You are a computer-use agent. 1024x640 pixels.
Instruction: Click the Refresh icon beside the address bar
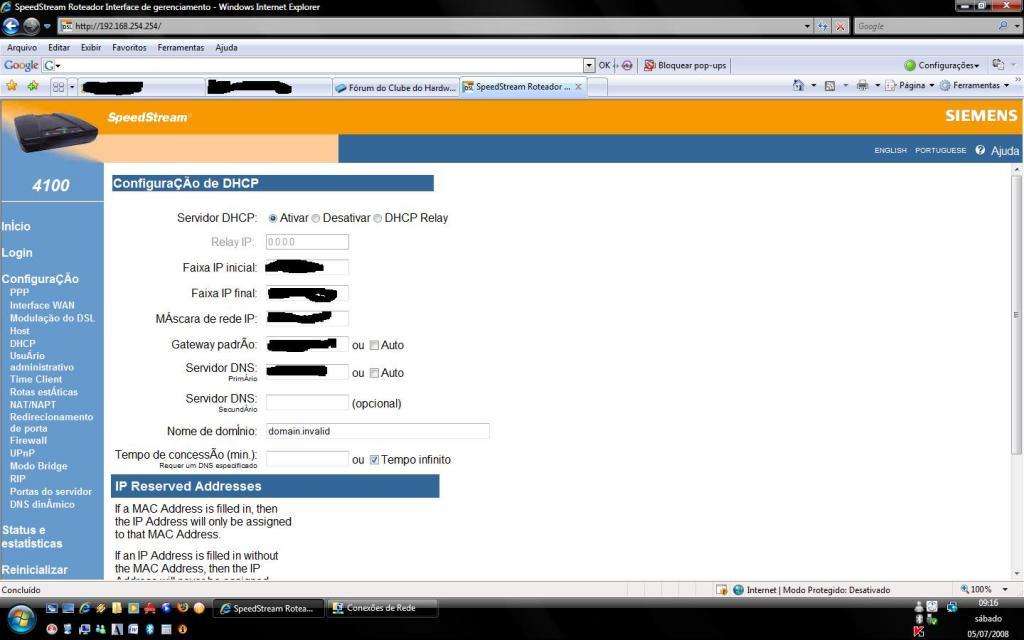pyautogui.click(x=823, y=26)
